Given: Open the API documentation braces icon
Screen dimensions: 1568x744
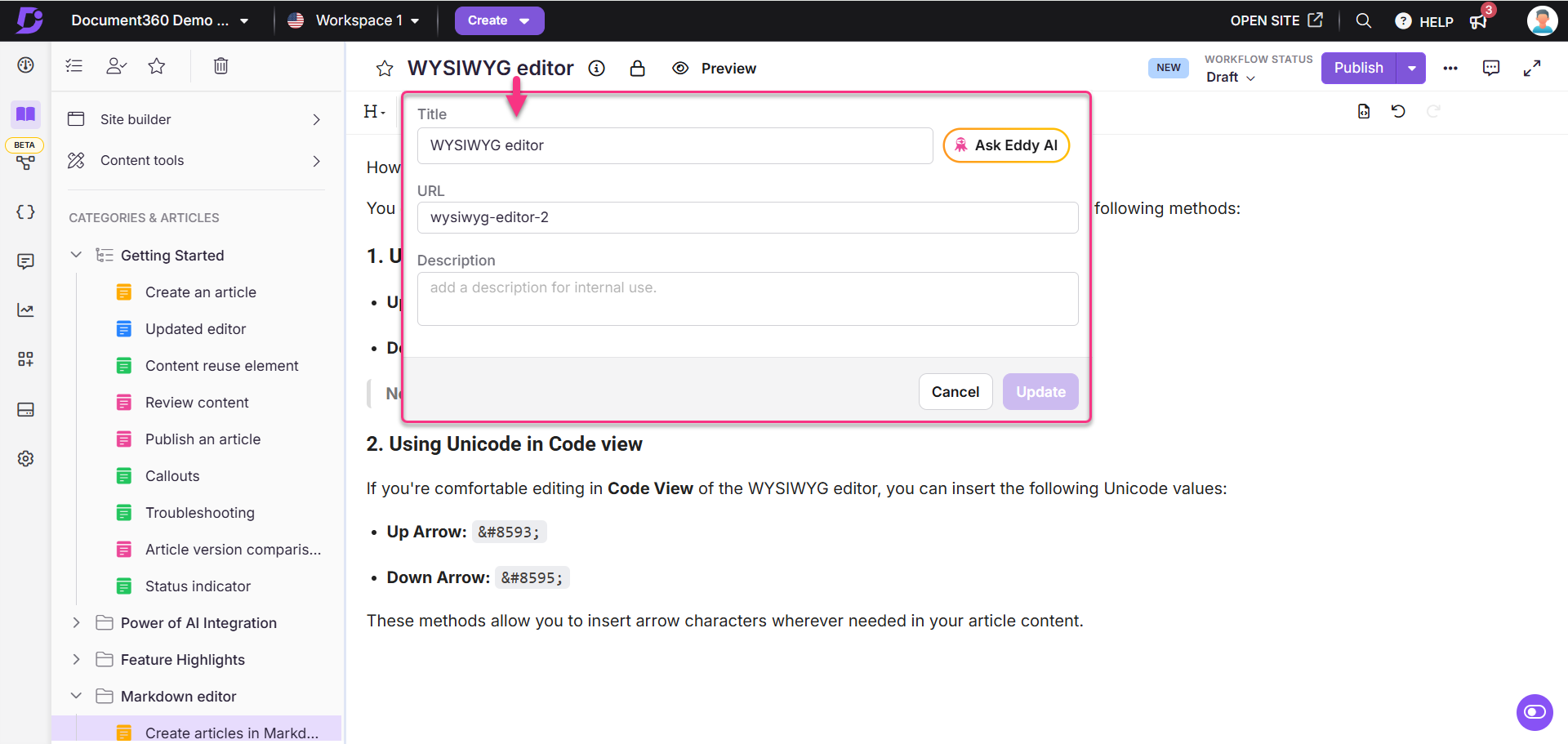Looking at the screenshot, I should tap(25, 212).
